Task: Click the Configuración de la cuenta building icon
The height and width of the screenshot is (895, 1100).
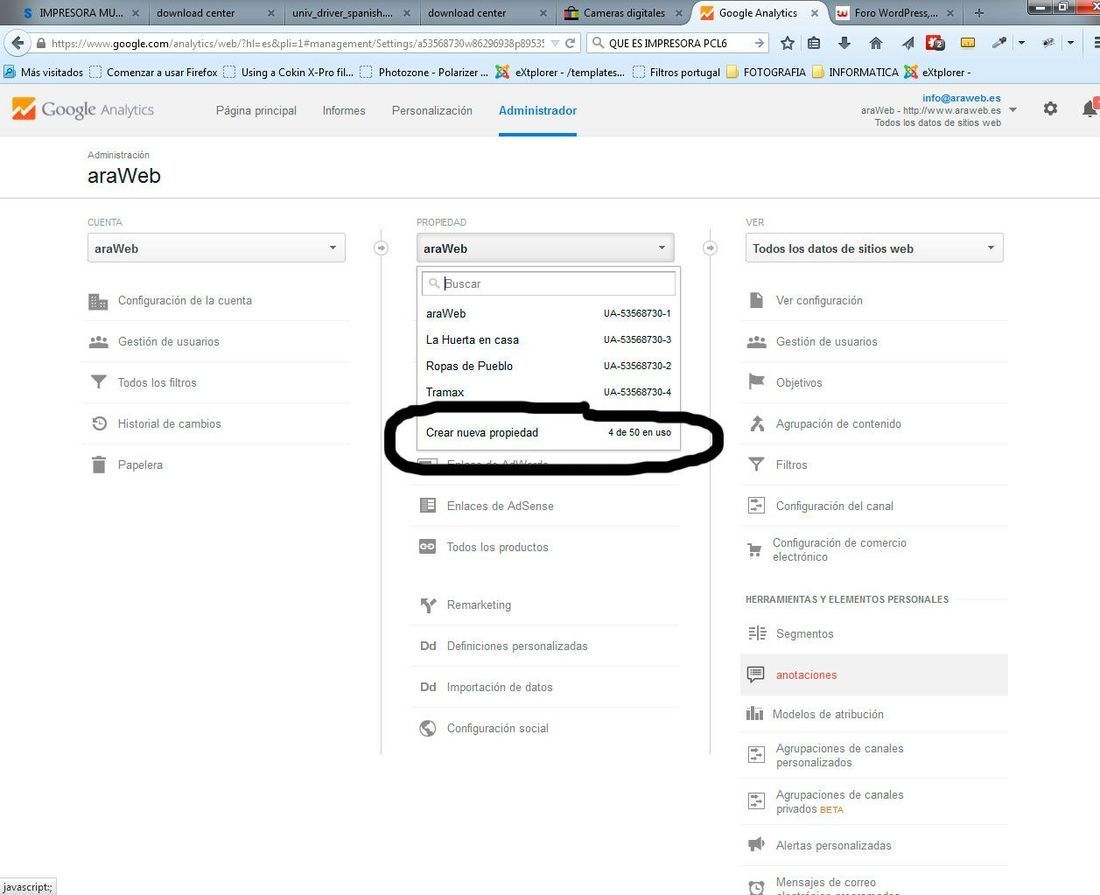Action: coord(98,301)
